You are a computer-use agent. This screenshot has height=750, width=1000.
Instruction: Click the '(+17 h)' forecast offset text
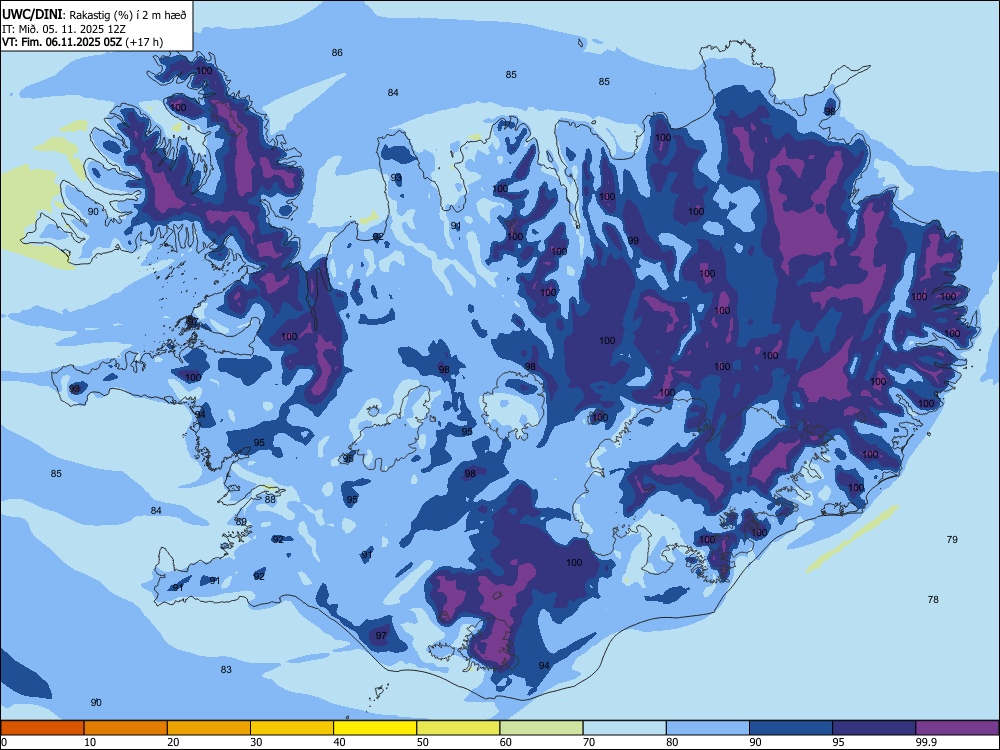click(x=145, y=42)
